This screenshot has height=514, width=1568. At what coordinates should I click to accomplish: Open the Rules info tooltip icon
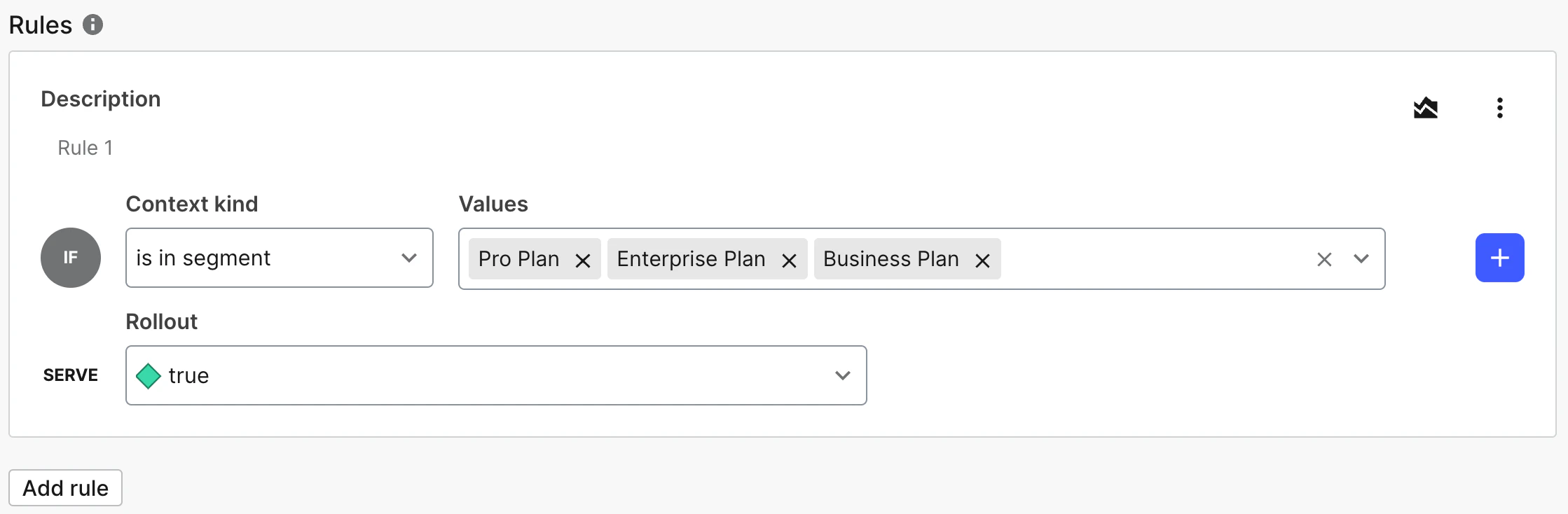coord(93,25)
